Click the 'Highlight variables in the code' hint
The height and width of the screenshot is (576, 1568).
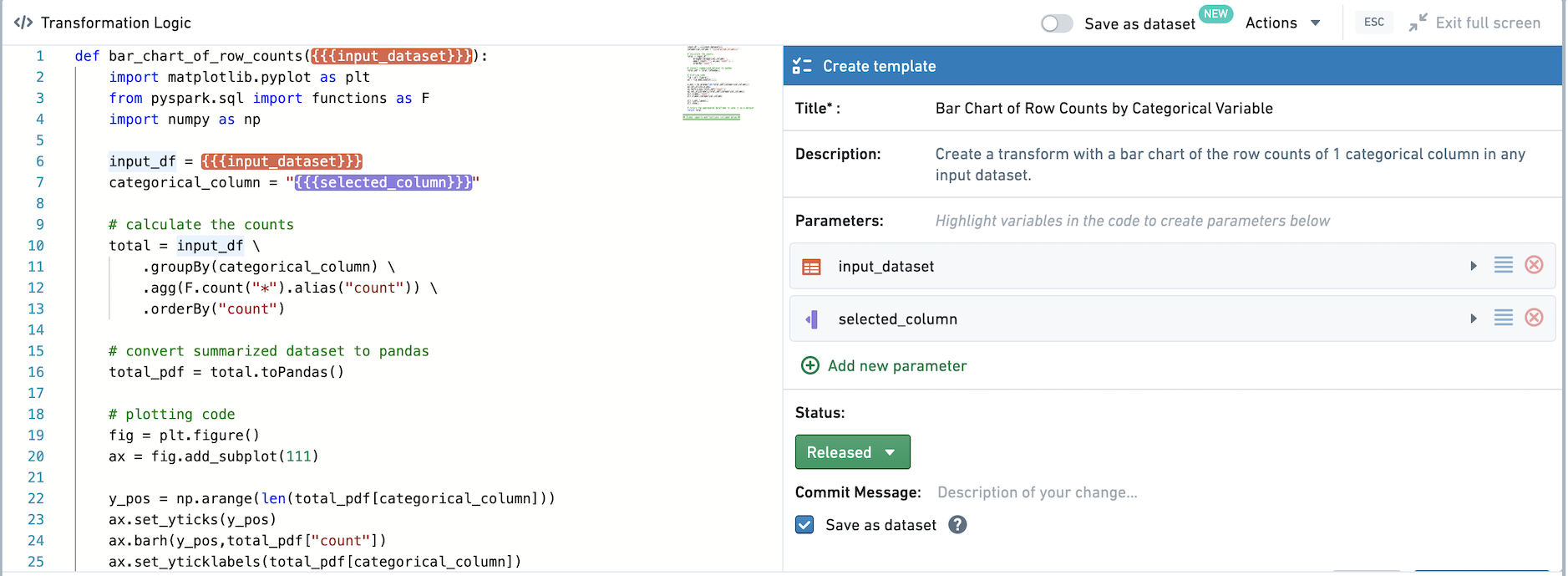coord(1132,221)
